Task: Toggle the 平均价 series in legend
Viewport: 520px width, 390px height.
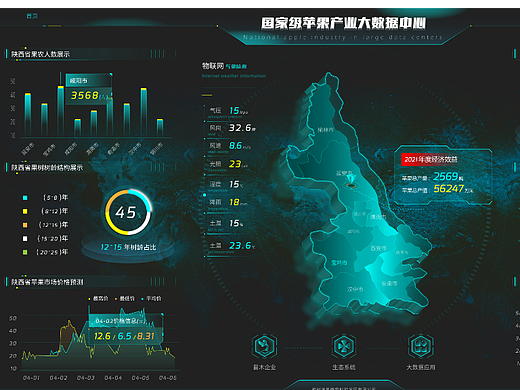Action: pos(152,298)
